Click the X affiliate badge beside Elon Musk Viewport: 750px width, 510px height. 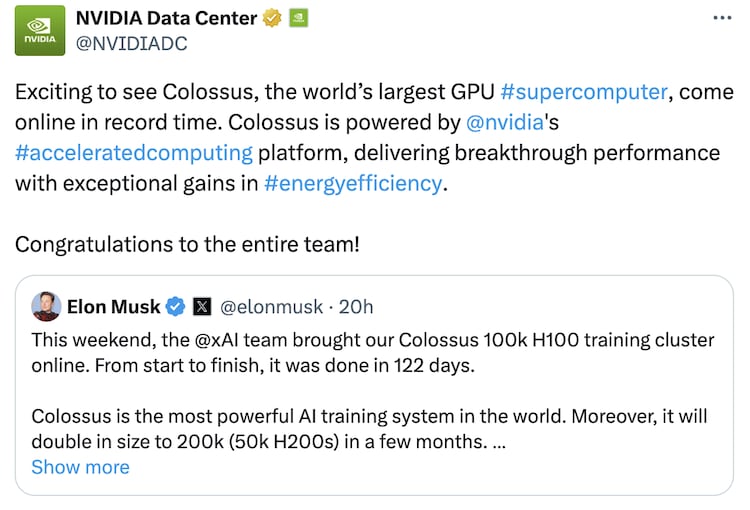click(x=200, y=306)
